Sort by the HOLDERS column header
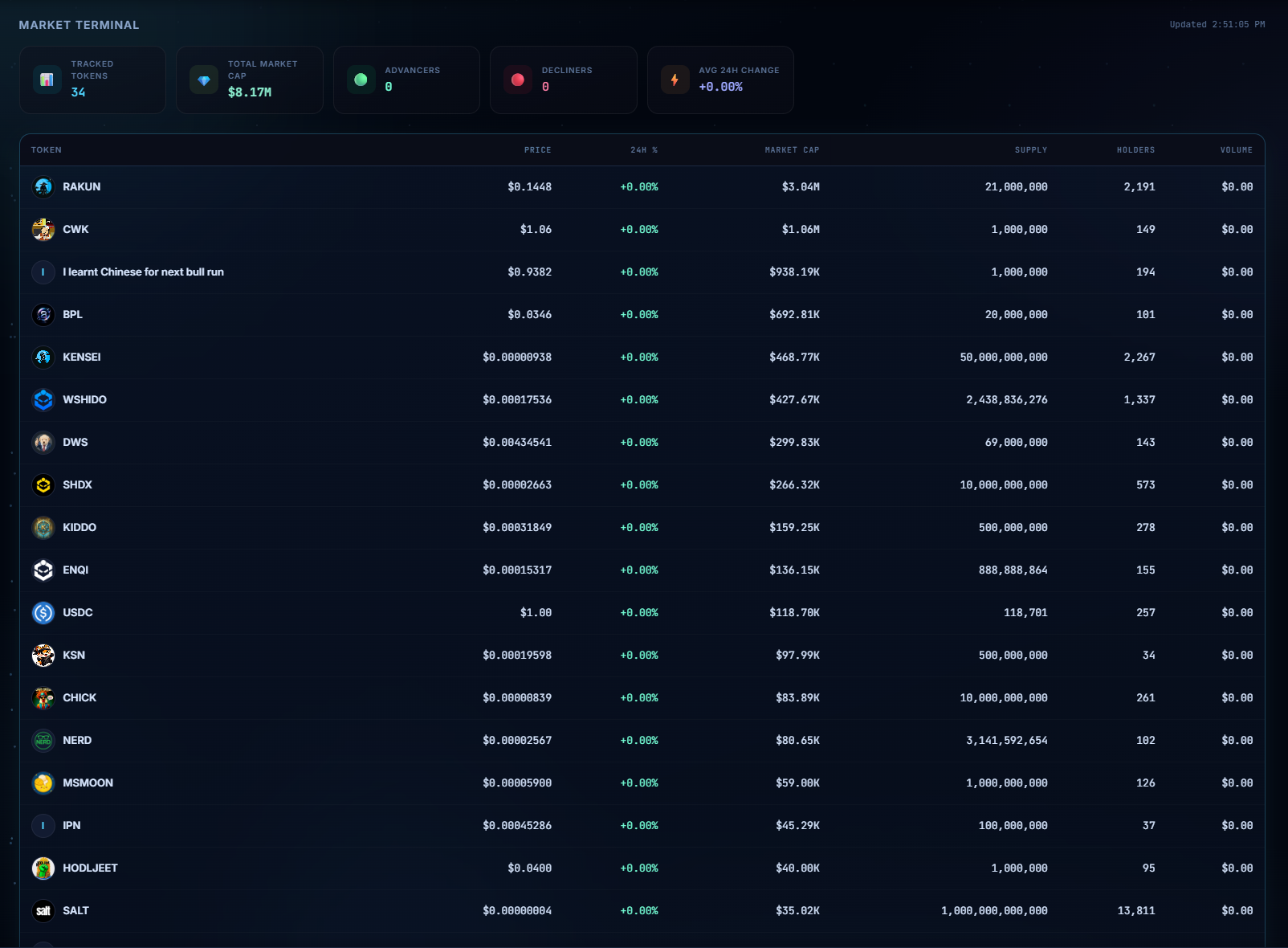 [x=1137, y=149]
